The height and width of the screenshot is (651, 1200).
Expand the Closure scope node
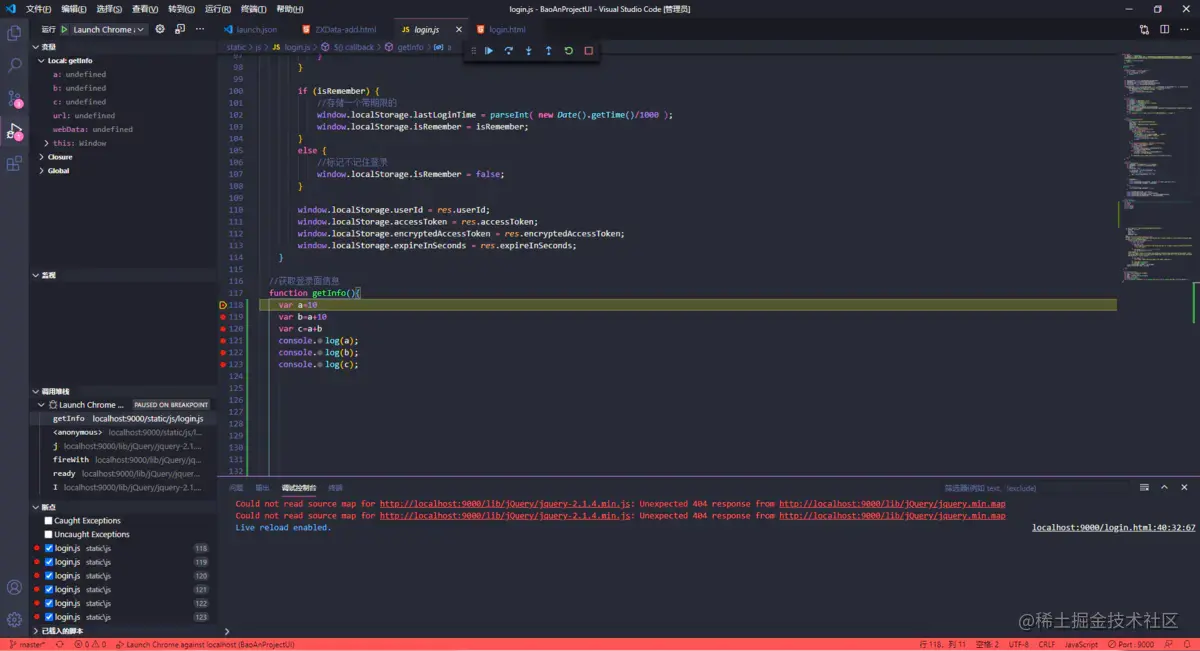(x=59, y=157)
